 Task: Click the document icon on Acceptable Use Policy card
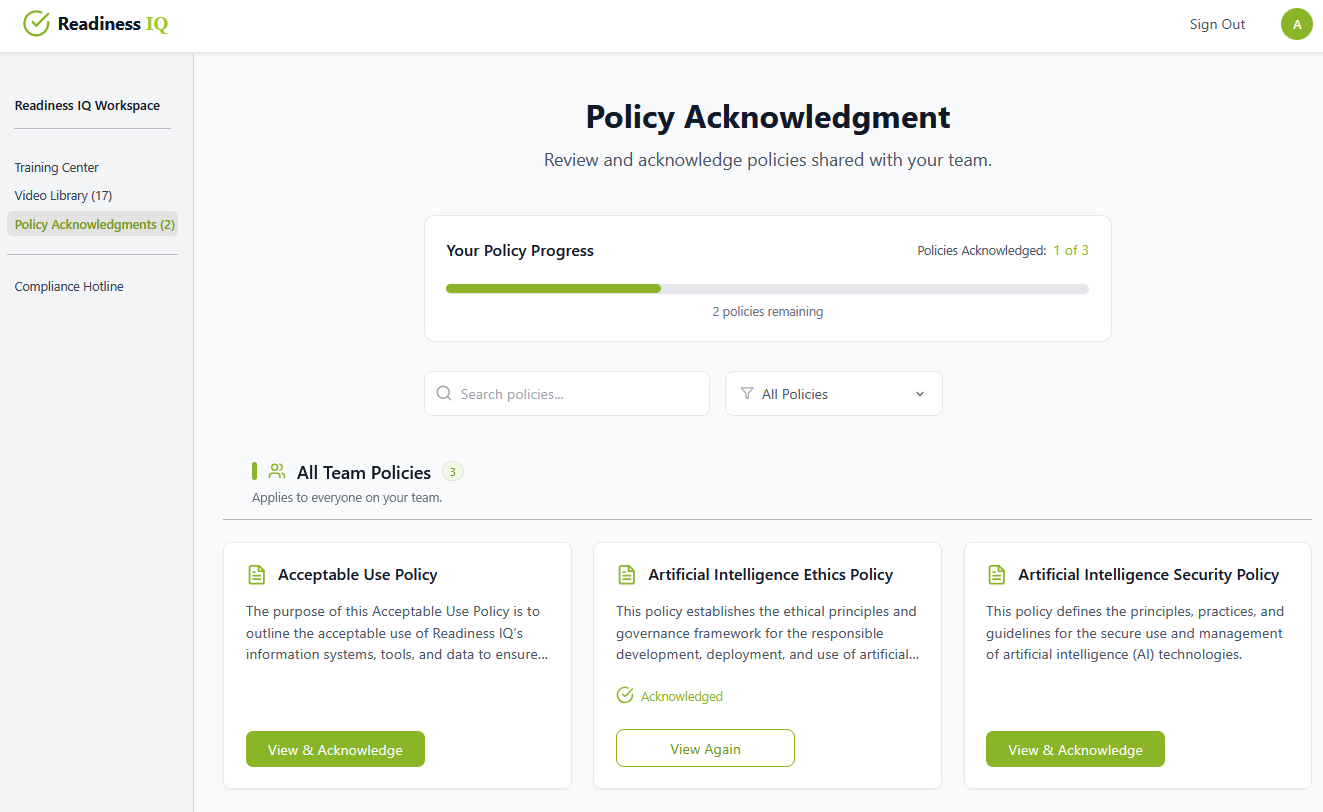[257, 574]
